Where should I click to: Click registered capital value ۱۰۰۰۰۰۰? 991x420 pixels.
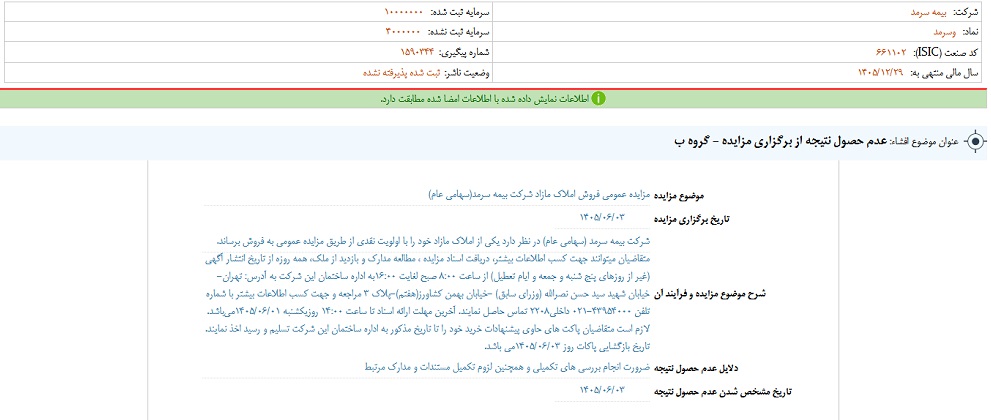[x=403, y=12]
